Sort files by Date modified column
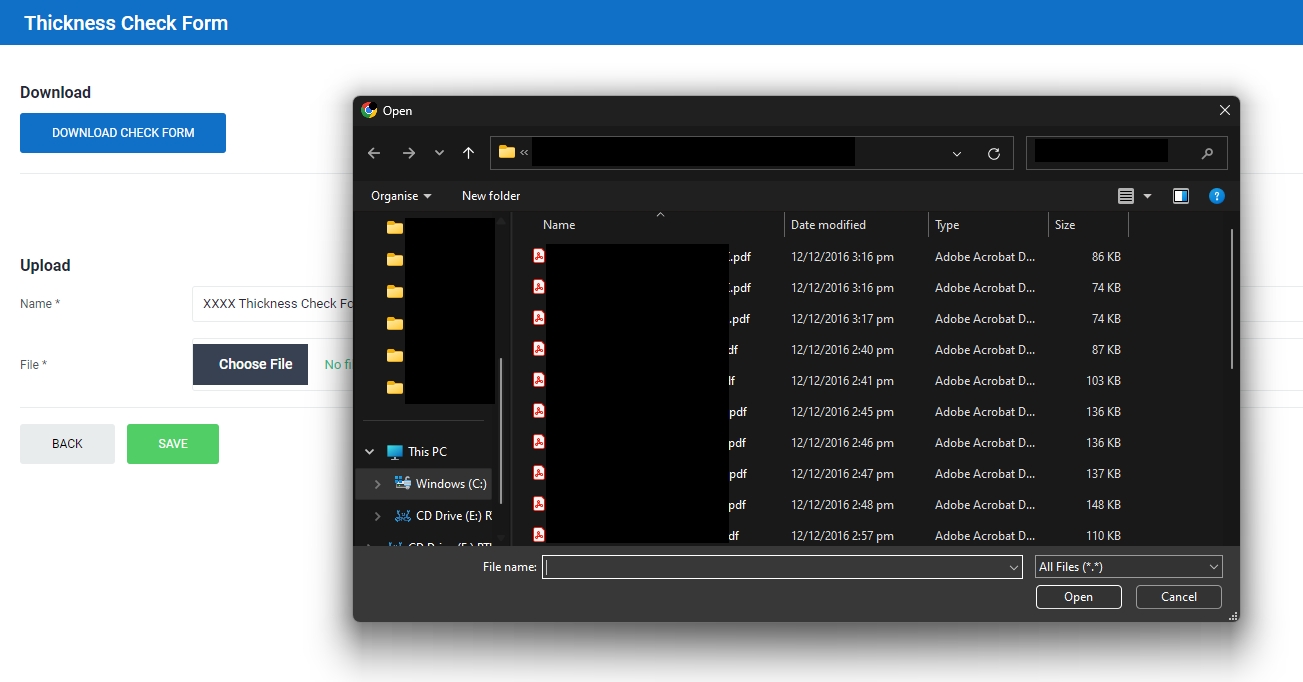Image resolution: width=1303 pixels, height=682 pixels. (x=828, y=225)
